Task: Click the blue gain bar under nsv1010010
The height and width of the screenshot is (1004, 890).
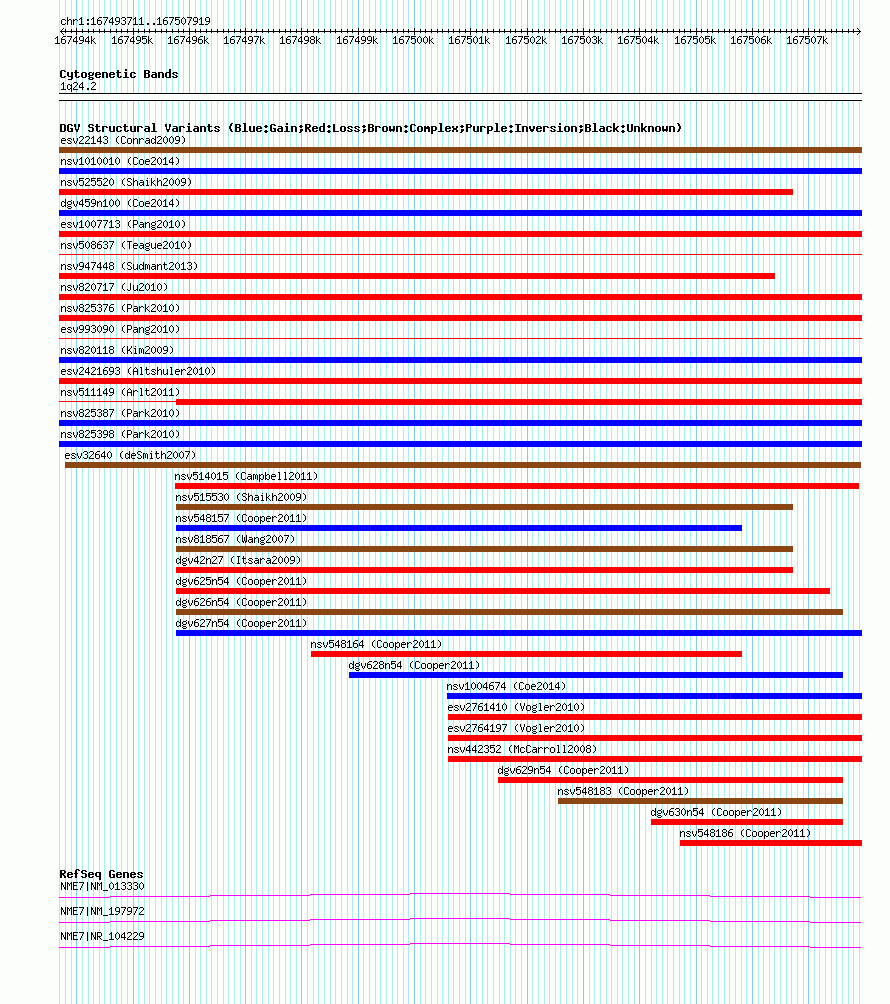Action: tap(460, 172)
